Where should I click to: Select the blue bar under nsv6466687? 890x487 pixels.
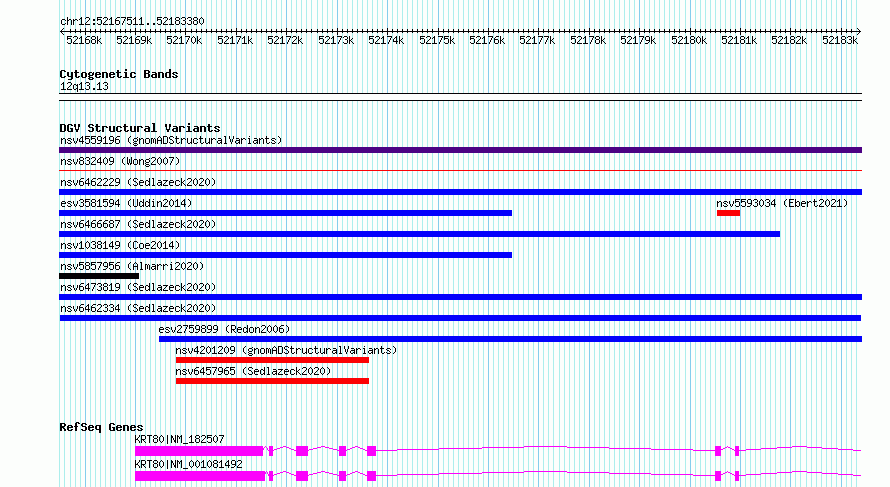coord(419,234)
